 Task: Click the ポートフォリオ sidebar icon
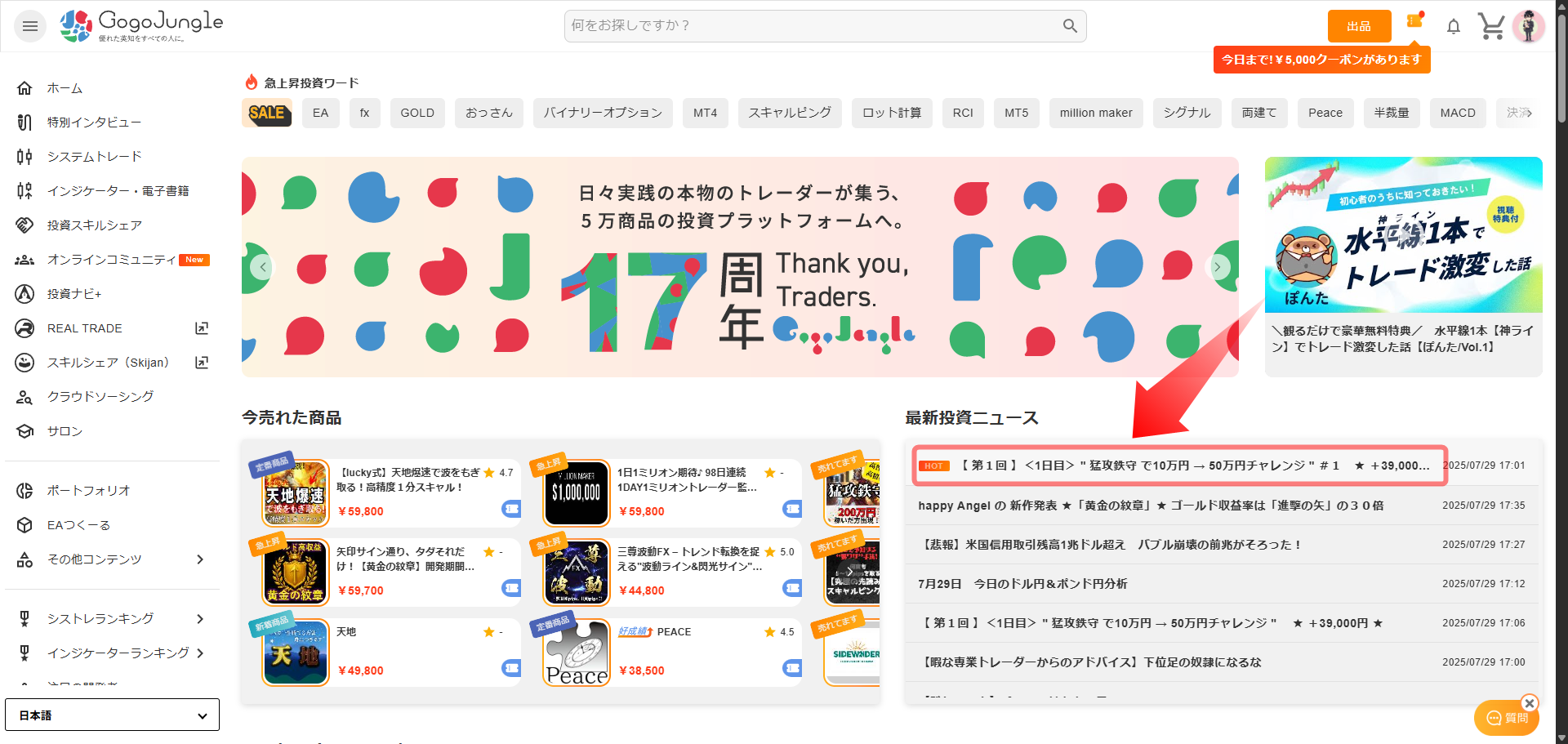(x=25, y=491)
